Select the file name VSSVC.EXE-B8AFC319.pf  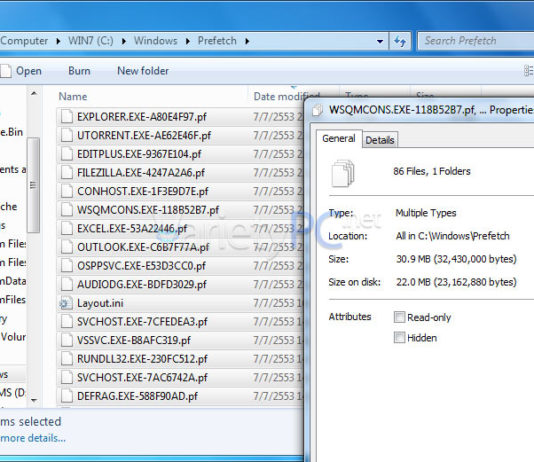(x=134, y=340)
